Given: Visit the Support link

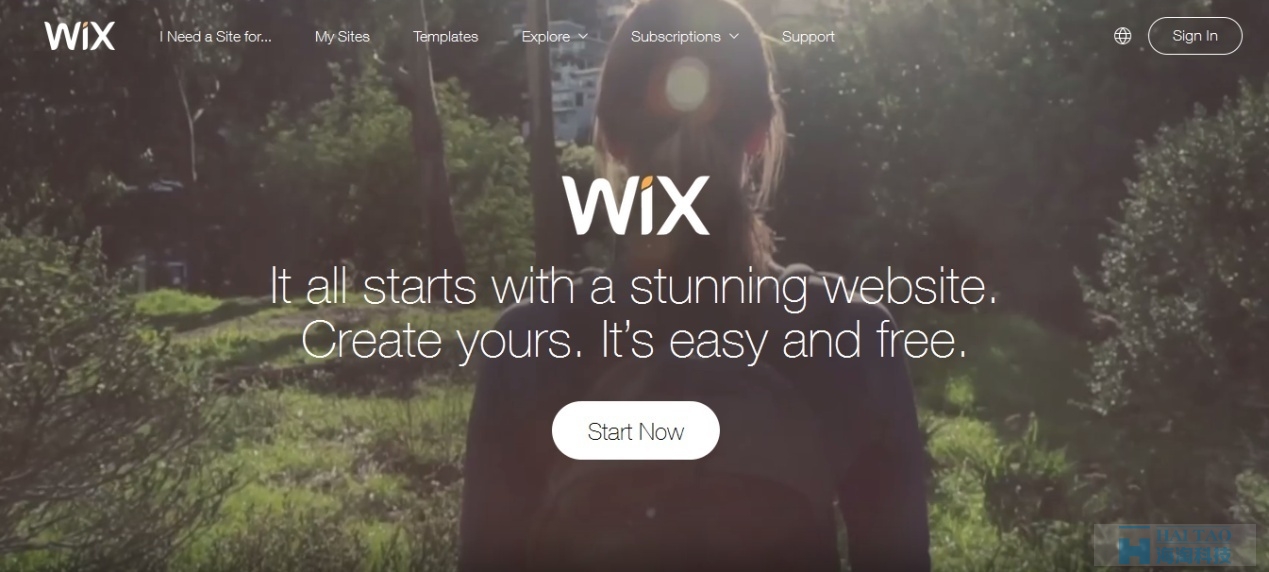Looking at the screenshot, I should tap(808, 36).
